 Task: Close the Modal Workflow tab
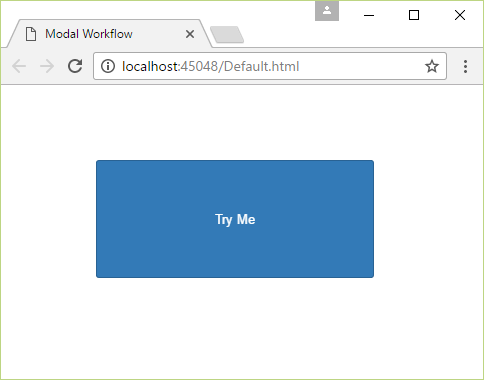190,34
